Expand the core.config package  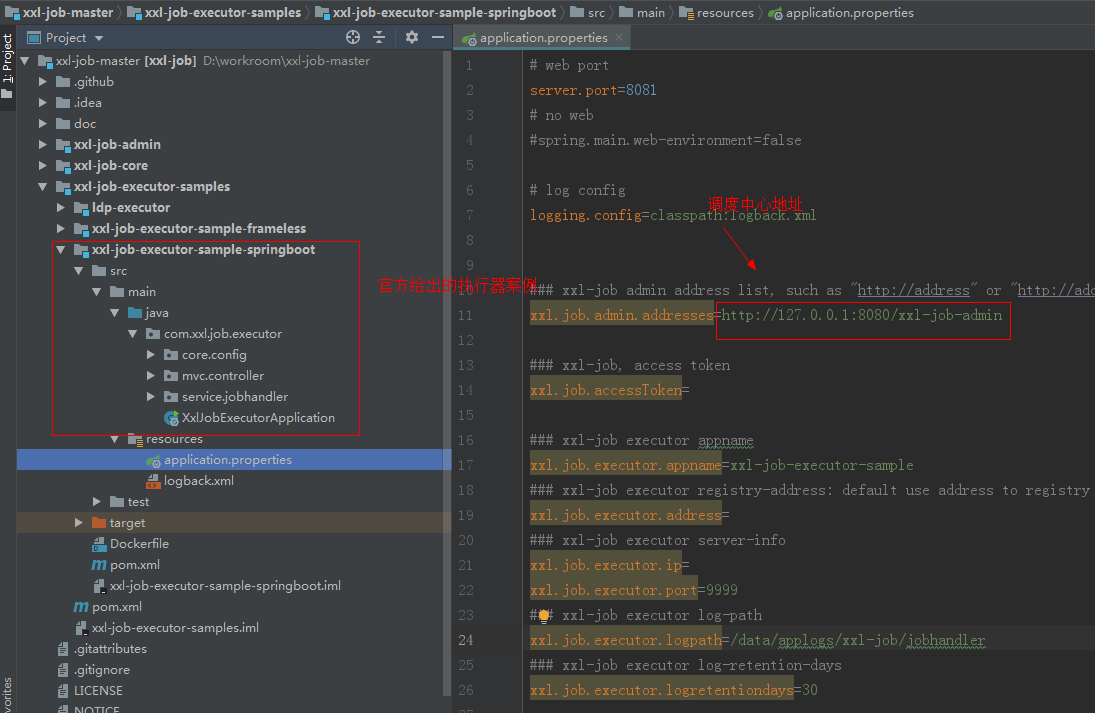click(151, 355)
